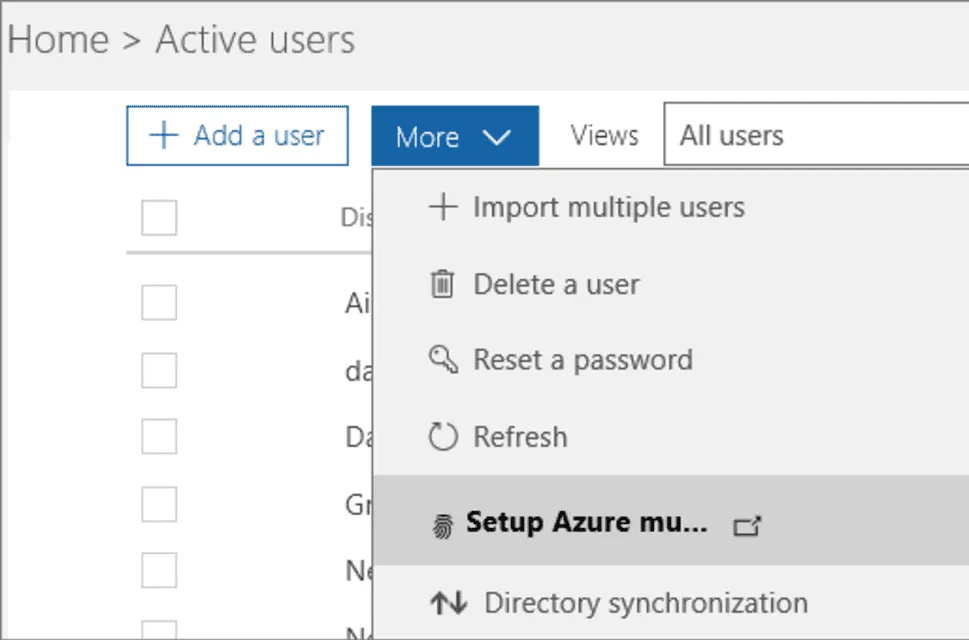Click the partially hidden "Dis" column header
The height and width of the screenshot is (640, 969).
356,217
